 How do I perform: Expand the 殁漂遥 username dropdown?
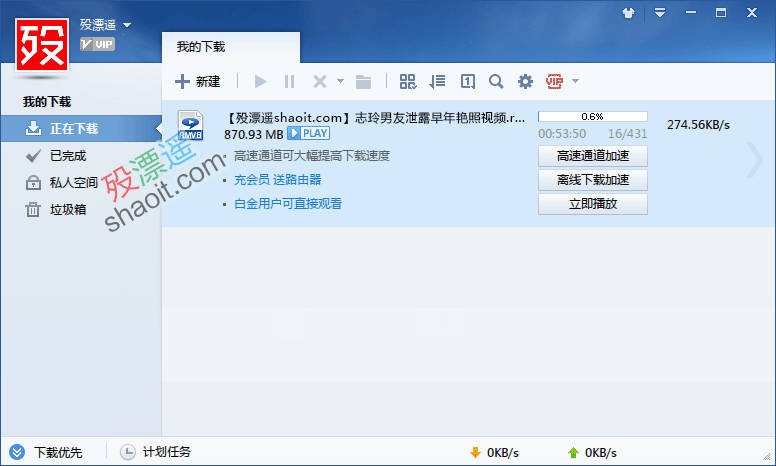(127, 25)
